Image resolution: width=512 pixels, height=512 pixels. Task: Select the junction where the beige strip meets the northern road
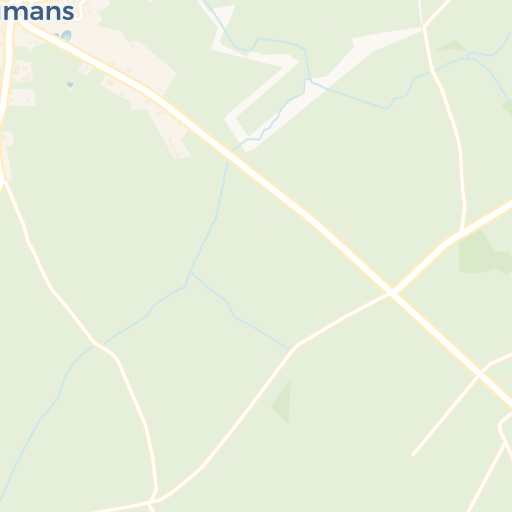coord(423,28)
